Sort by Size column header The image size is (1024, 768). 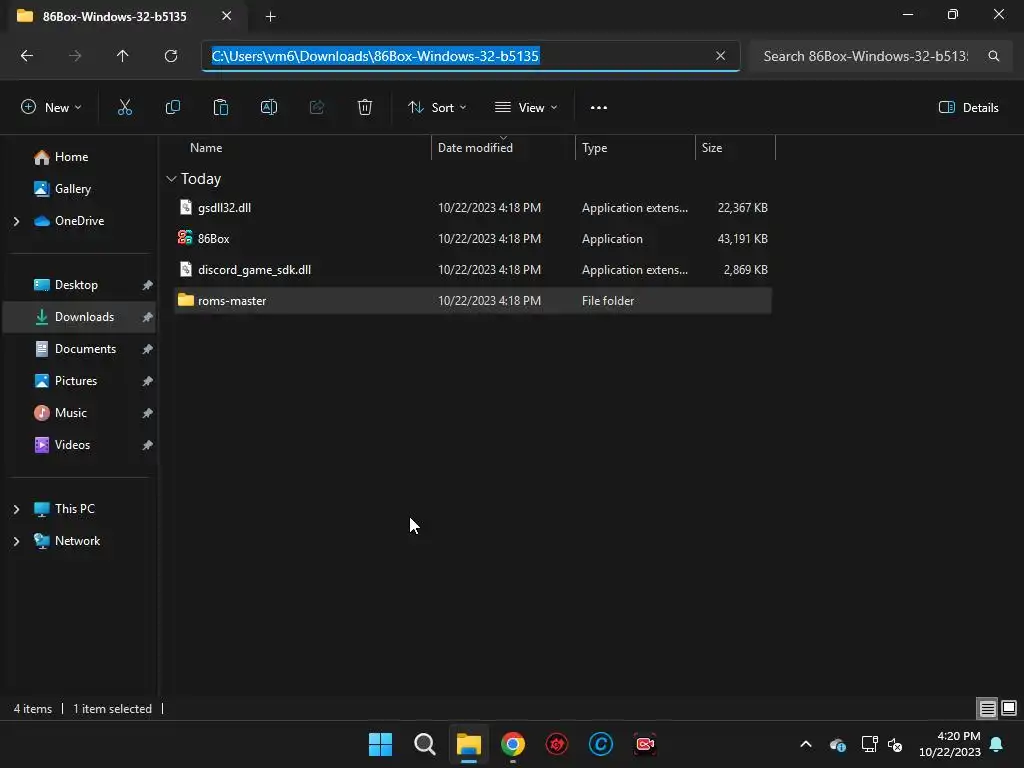pyautogui.click(x=712, y=148)
